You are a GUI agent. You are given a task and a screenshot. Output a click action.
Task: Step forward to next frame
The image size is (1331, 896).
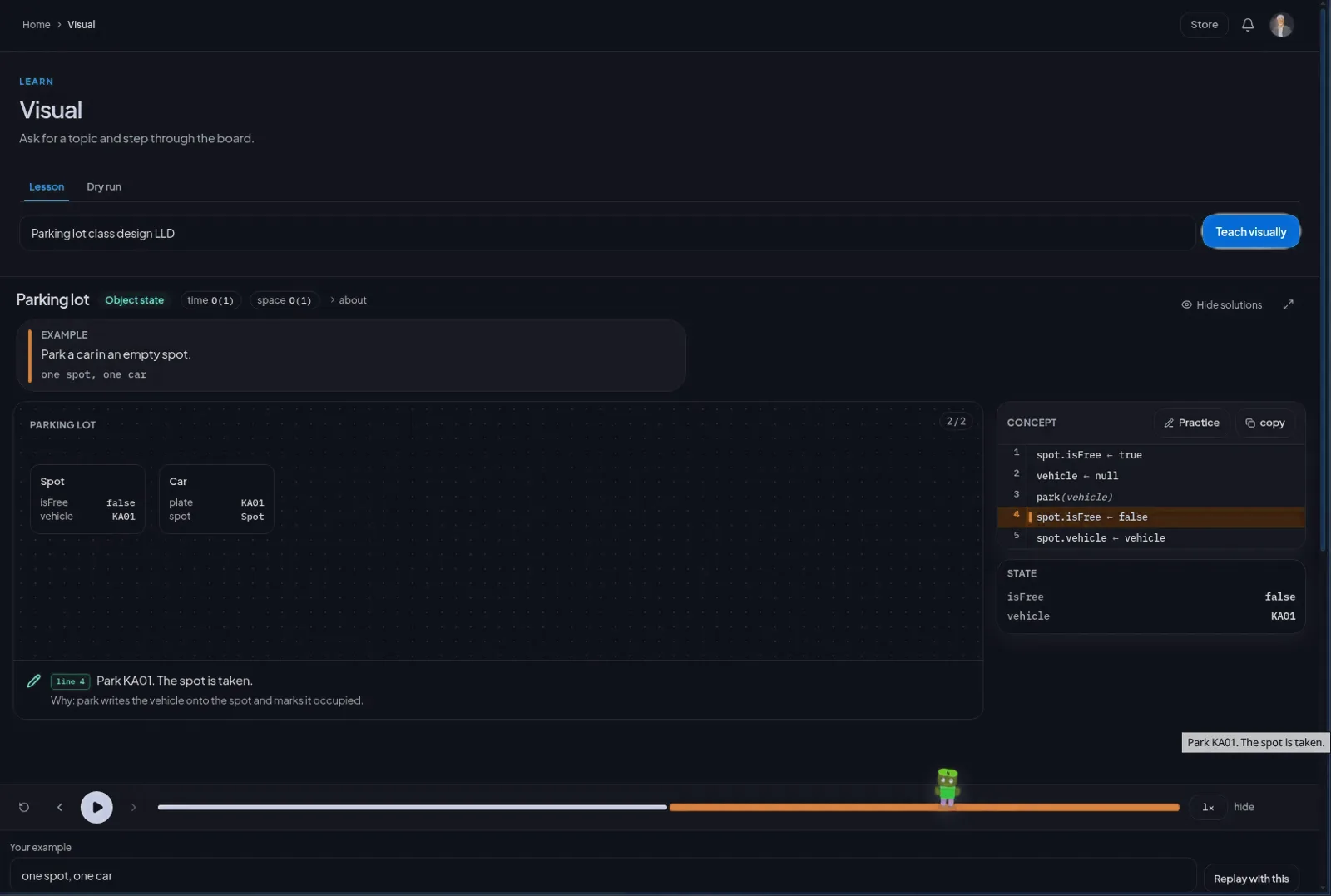coord(133,807)
